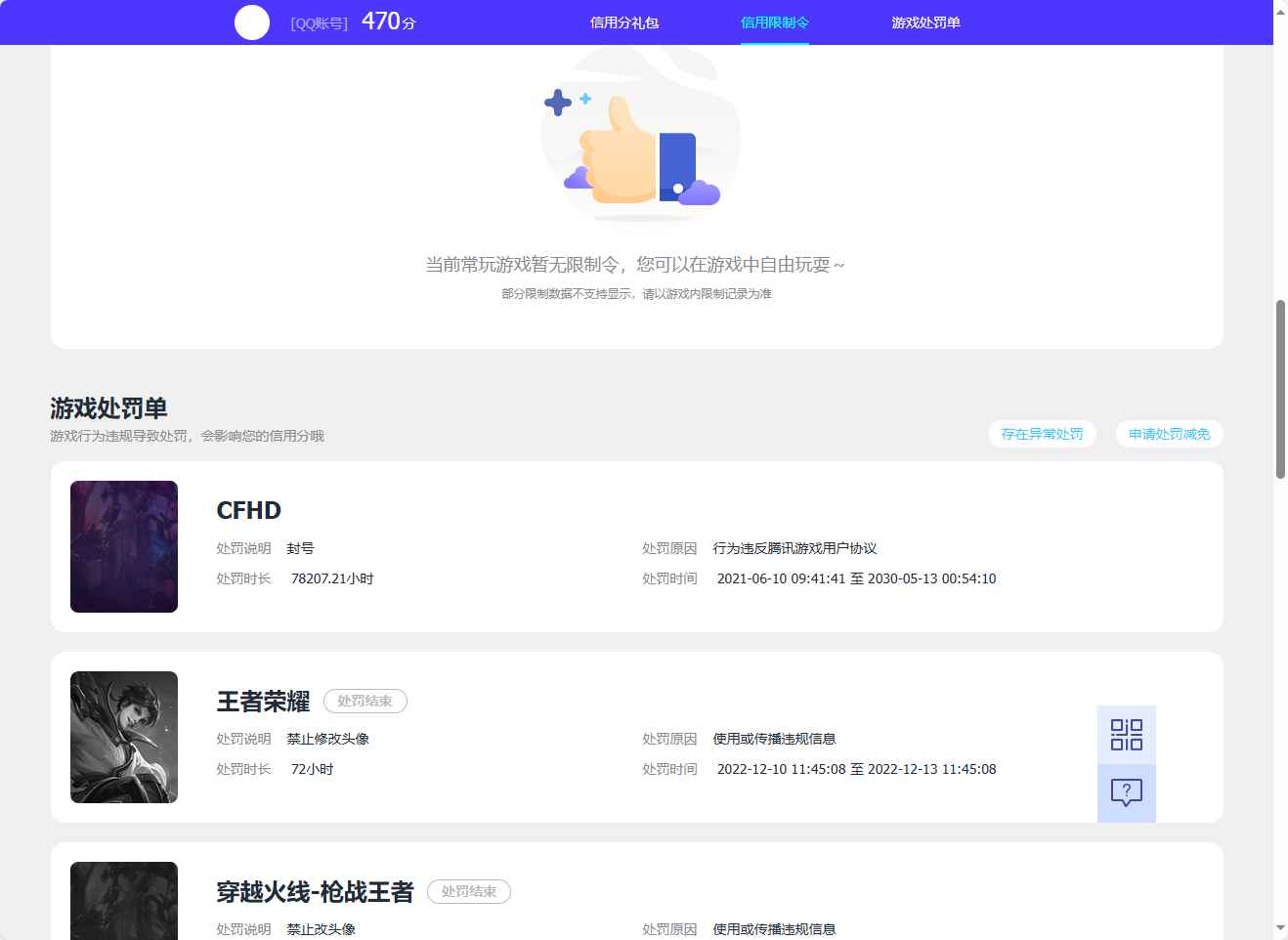
Task: Click the 王者荣耀 game cover thumbnail
Action: point(124,737)
